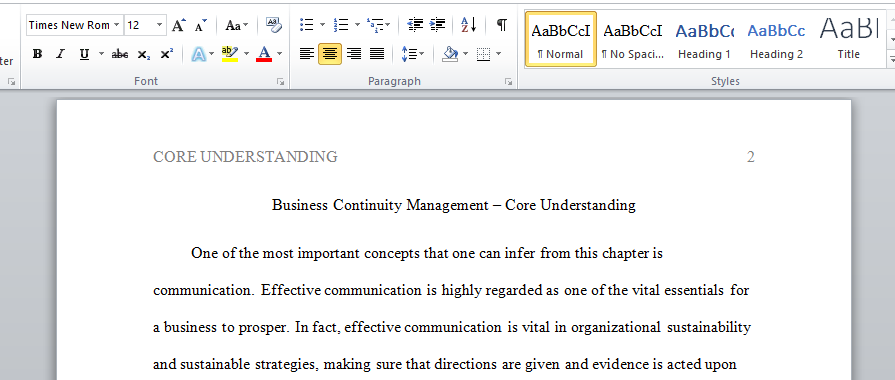Open the Paragraph dialog launcher
The height and width of the screenshot is (380, 895).
[x=508, y=82]
